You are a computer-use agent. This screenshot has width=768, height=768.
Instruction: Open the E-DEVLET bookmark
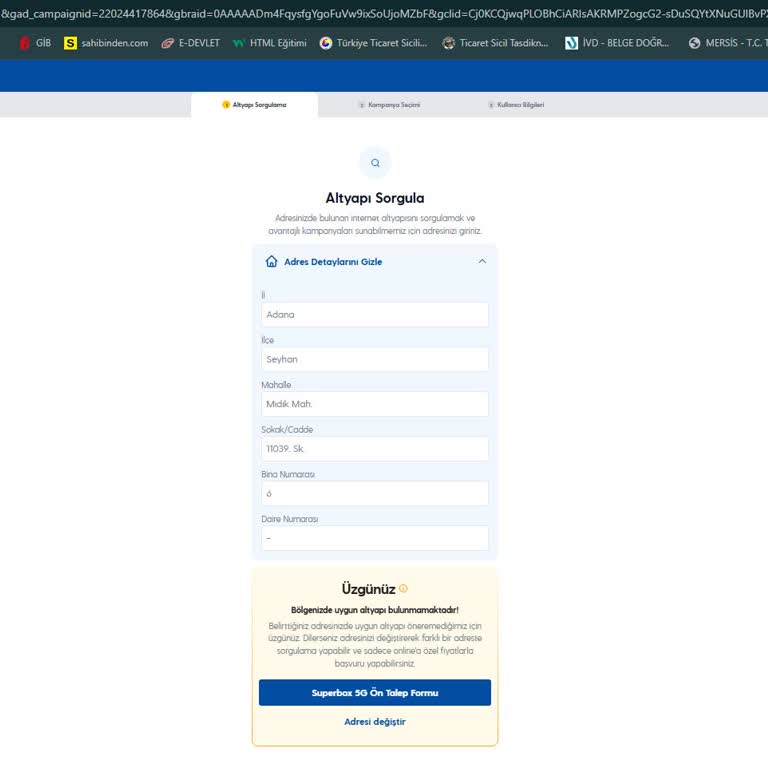tap(191, 43)
